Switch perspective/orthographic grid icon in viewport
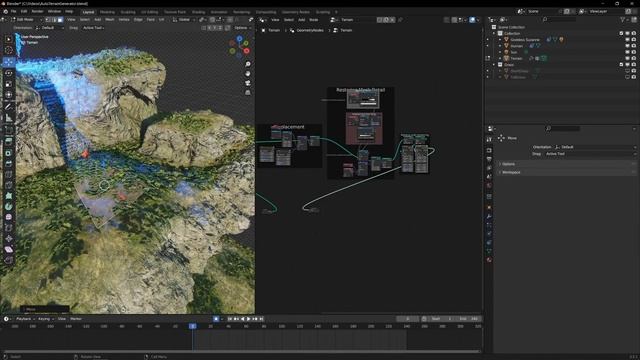 click(x=248, y=93)
